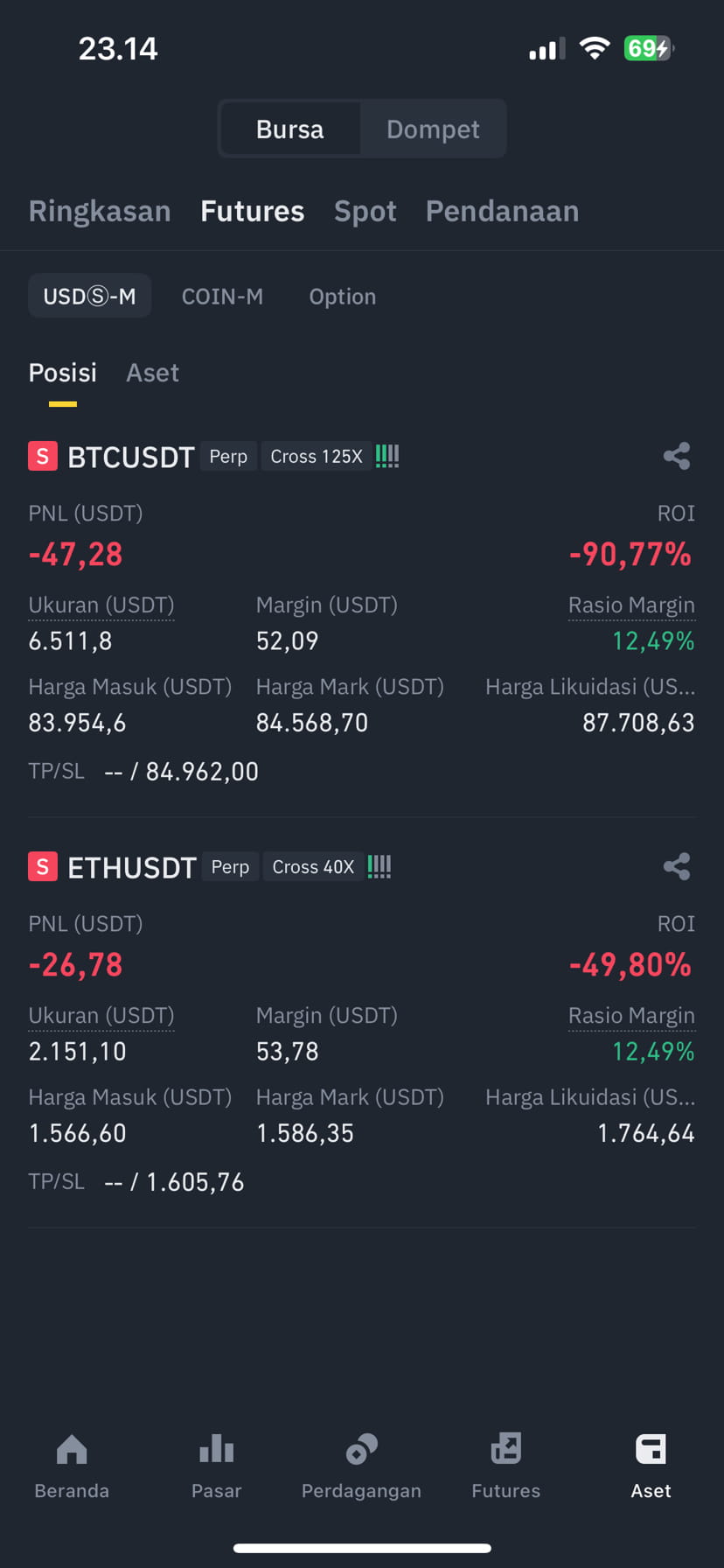The width and height of the screenshot is (724, 1568).
Task: Tap BTCUSDT Cross 125X leverage badge
Action: point(317,456)
